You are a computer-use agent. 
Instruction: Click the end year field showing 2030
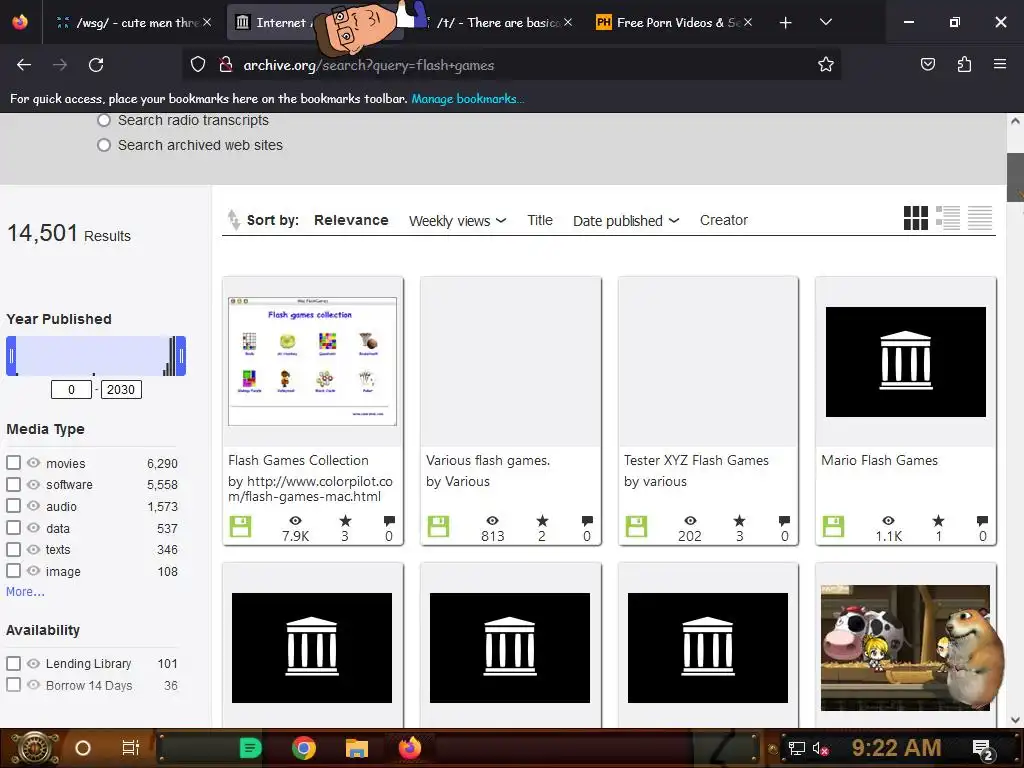pyautogui.click(x=121, y=389)
